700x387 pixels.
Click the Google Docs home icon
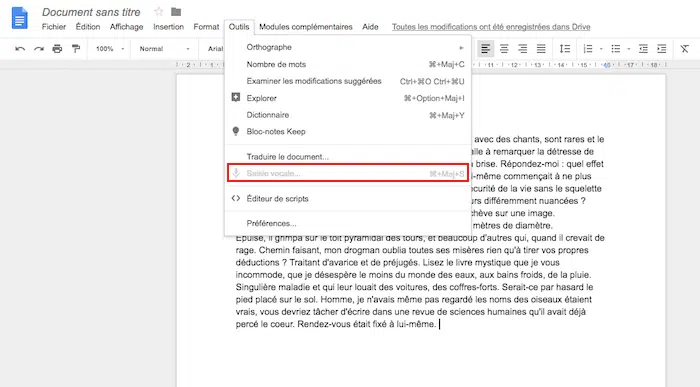(19, 18)
